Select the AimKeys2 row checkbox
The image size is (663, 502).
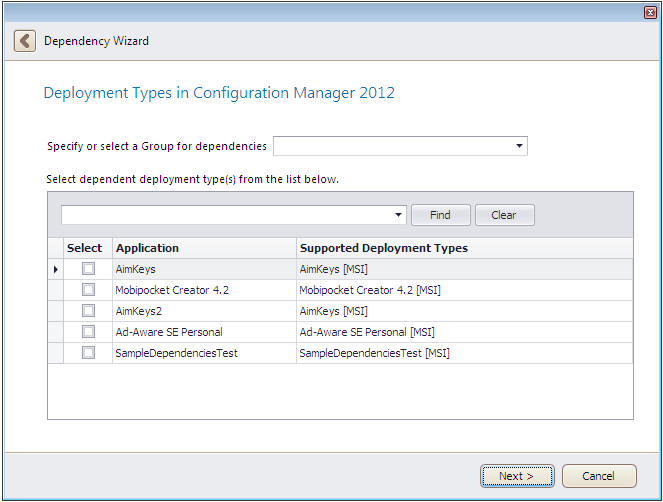click(88, 311)
